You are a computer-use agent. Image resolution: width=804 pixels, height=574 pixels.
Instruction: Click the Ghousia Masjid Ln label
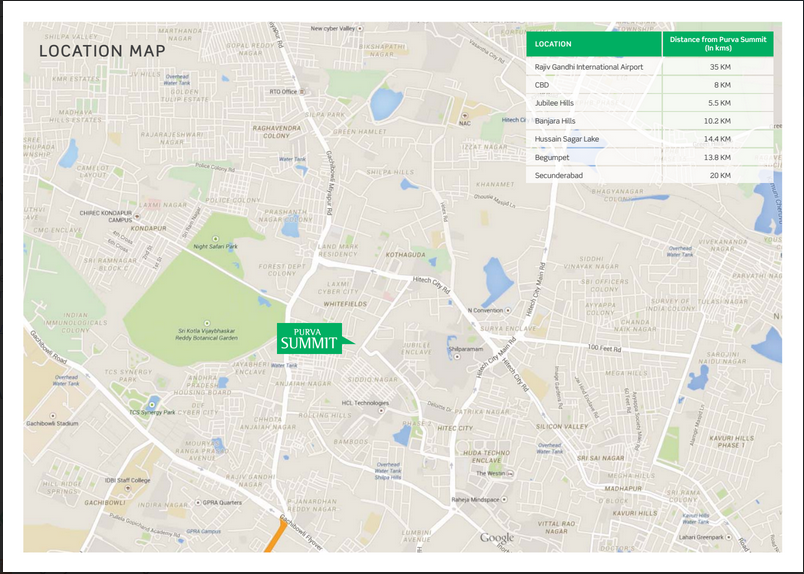(x=494, y=201)
